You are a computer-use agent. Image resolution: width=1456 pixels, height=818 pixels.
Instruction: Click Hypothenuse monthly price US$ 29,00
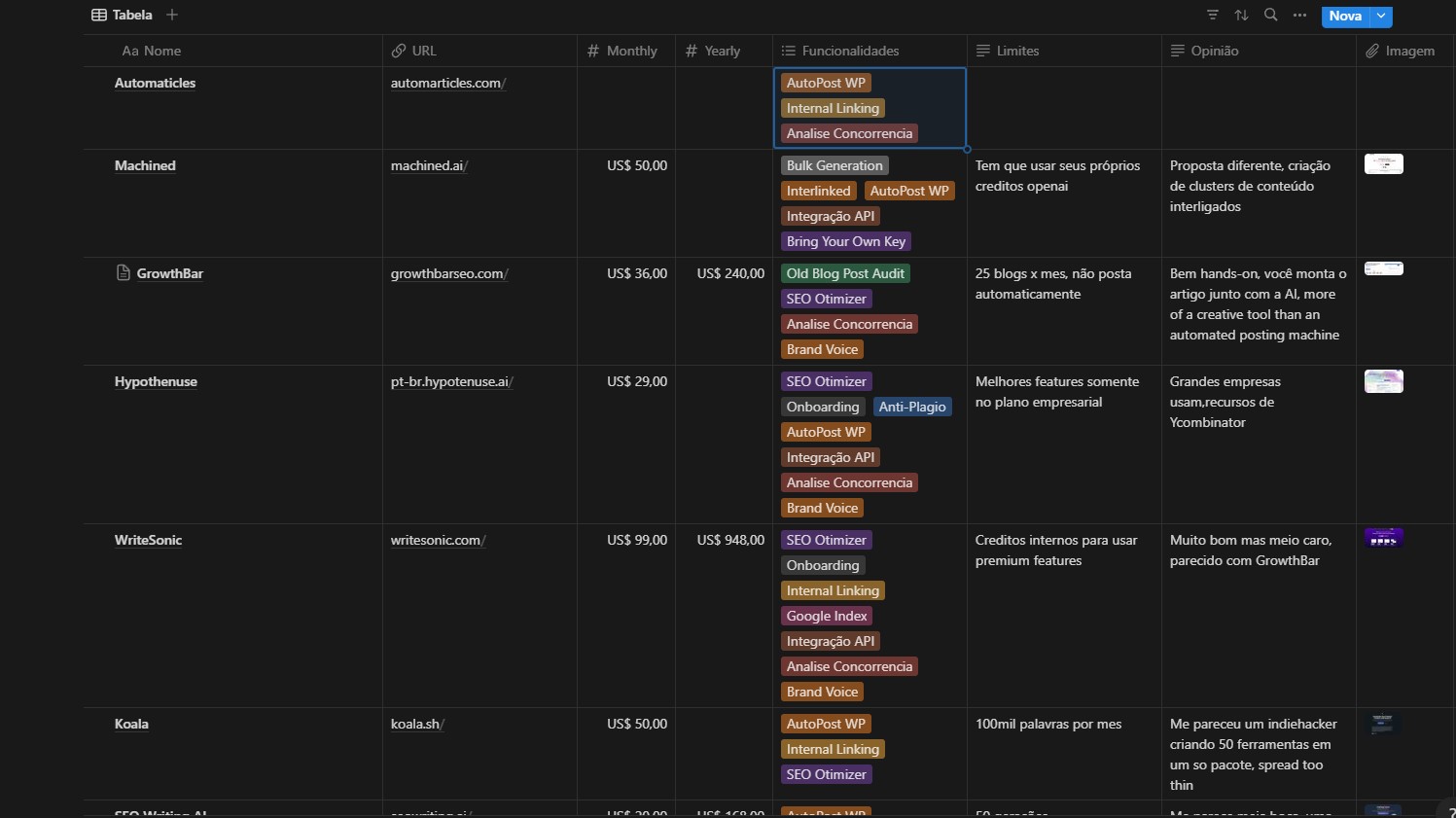point(637,382)
